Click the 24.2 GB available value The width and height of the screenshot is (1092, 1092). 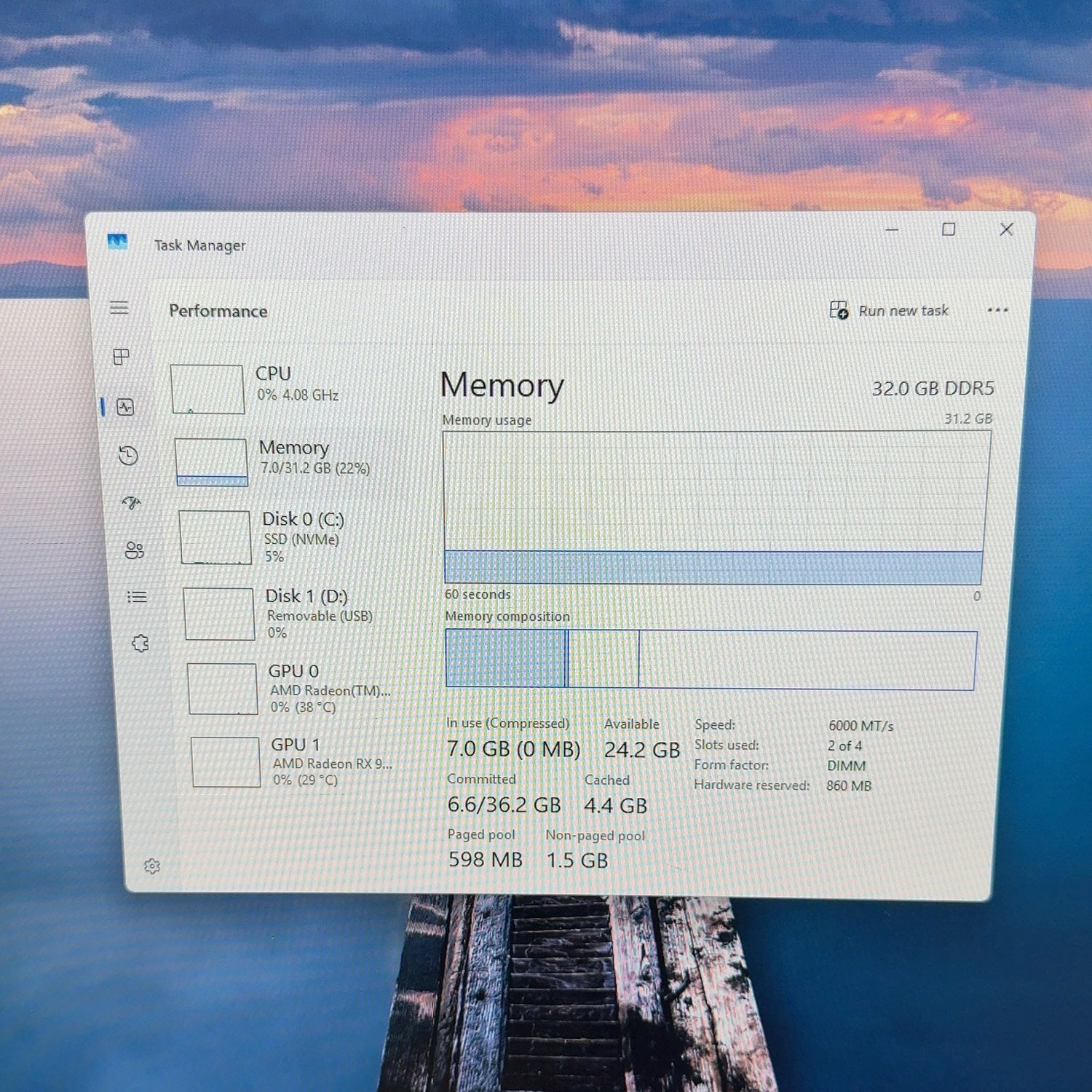(x=641, y=750)
